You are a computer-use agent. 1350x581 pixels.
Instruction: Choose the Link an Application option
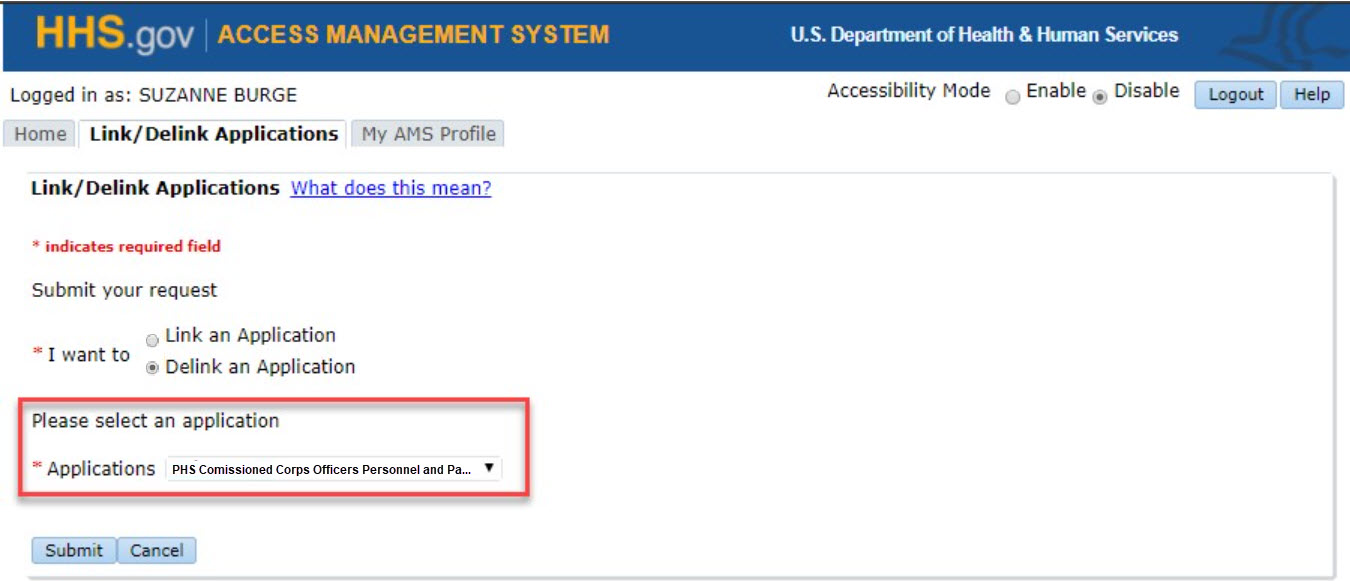[152, 340]
